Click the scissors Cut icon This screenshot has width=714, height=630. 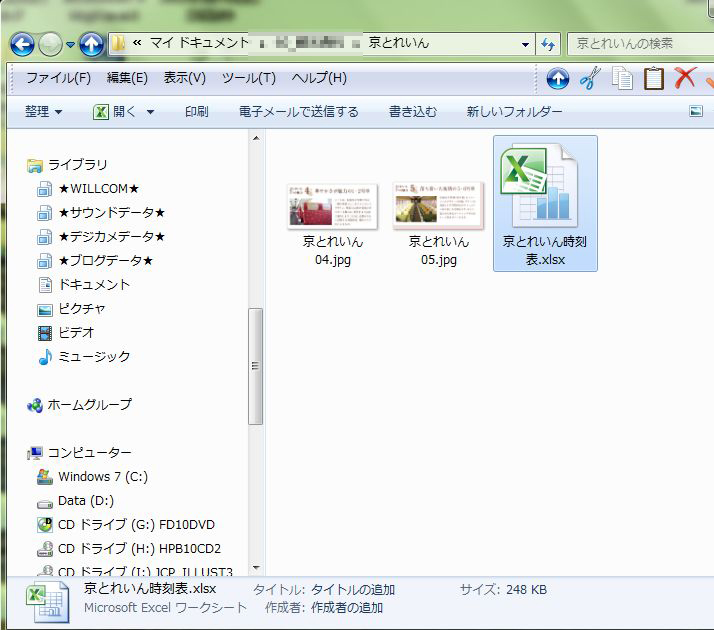click(590, 78)
